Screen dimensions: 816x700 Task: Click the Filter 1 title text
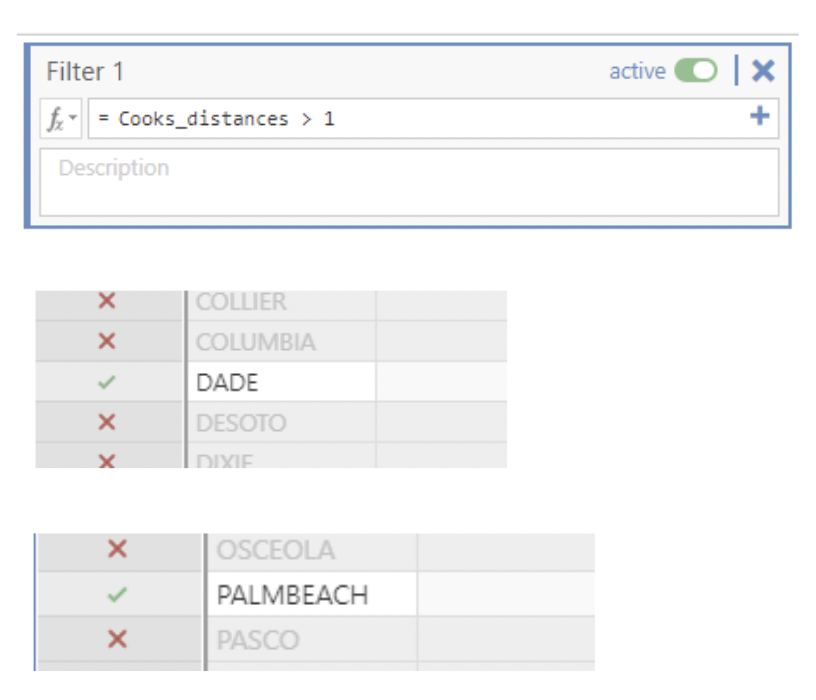click(85, 72)
